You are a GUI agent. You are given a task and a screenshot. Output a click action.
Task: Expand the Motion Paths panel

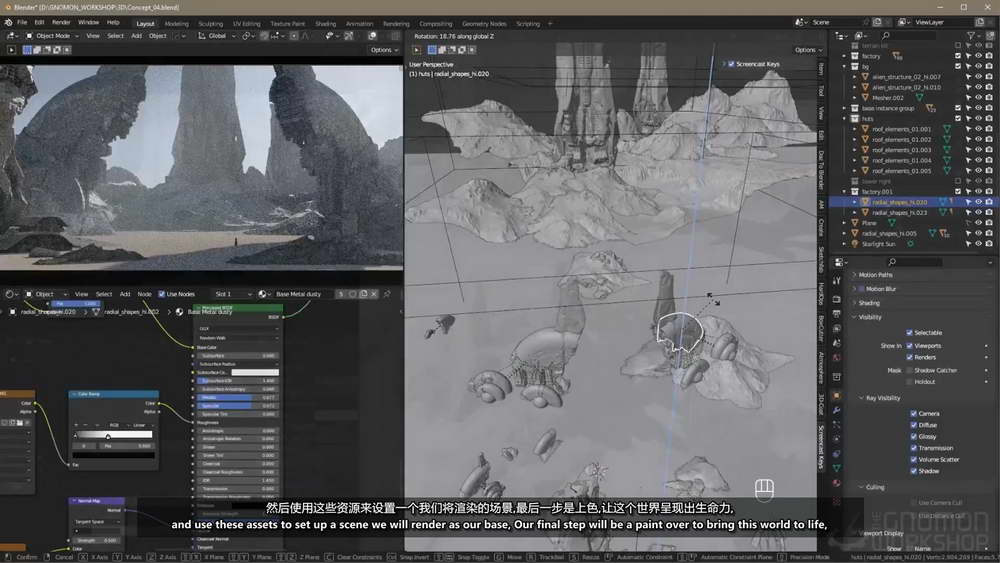click(x=875, y=275)
